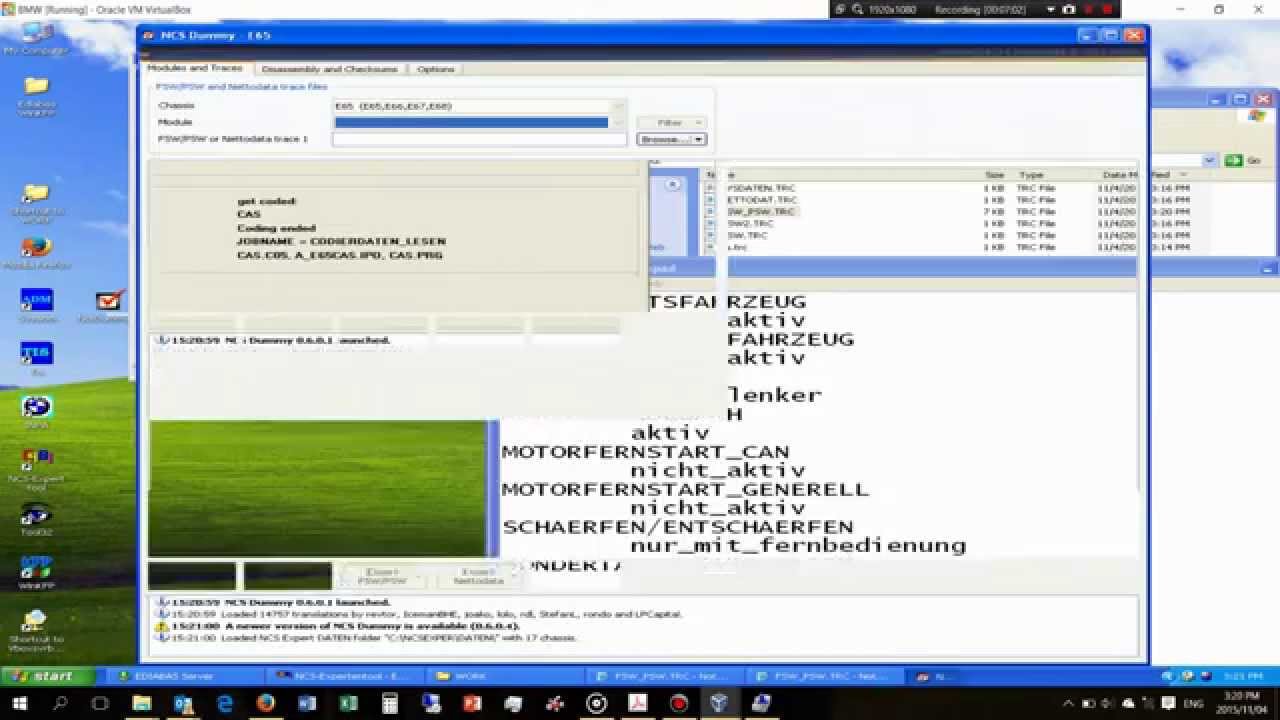Open WinKFP desktop icon
This screenshot has width=1280, height=720.
pyautogui.click(x=36, y=573)
